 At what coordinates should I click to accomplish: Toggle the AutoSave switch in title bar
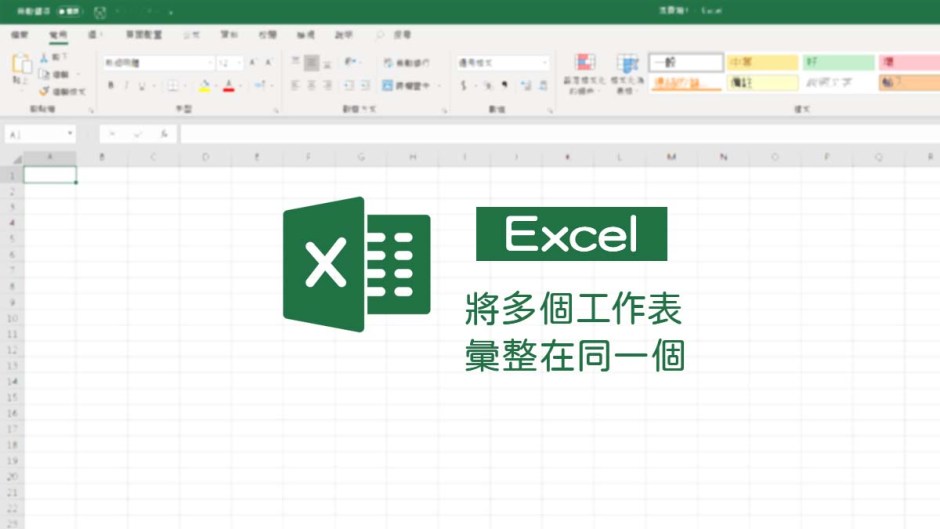click(70, 12)
